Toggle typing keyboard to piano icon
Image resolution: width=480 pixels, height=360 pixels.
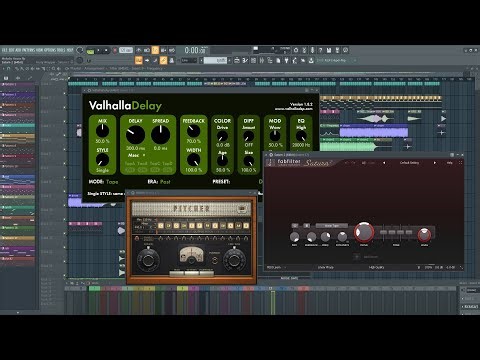138,60
